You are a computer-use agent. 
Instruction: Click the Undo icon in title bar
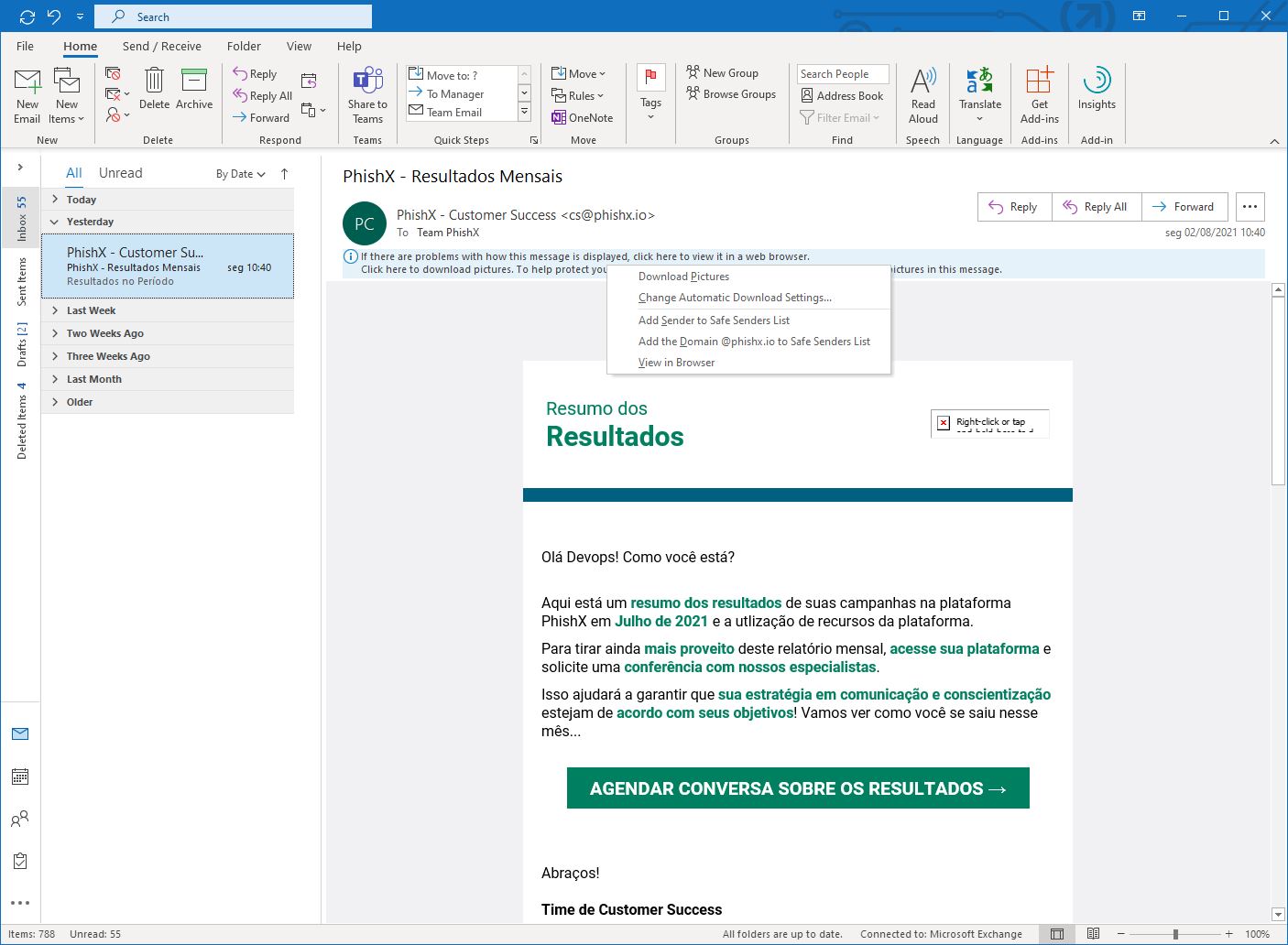(54, 16)
